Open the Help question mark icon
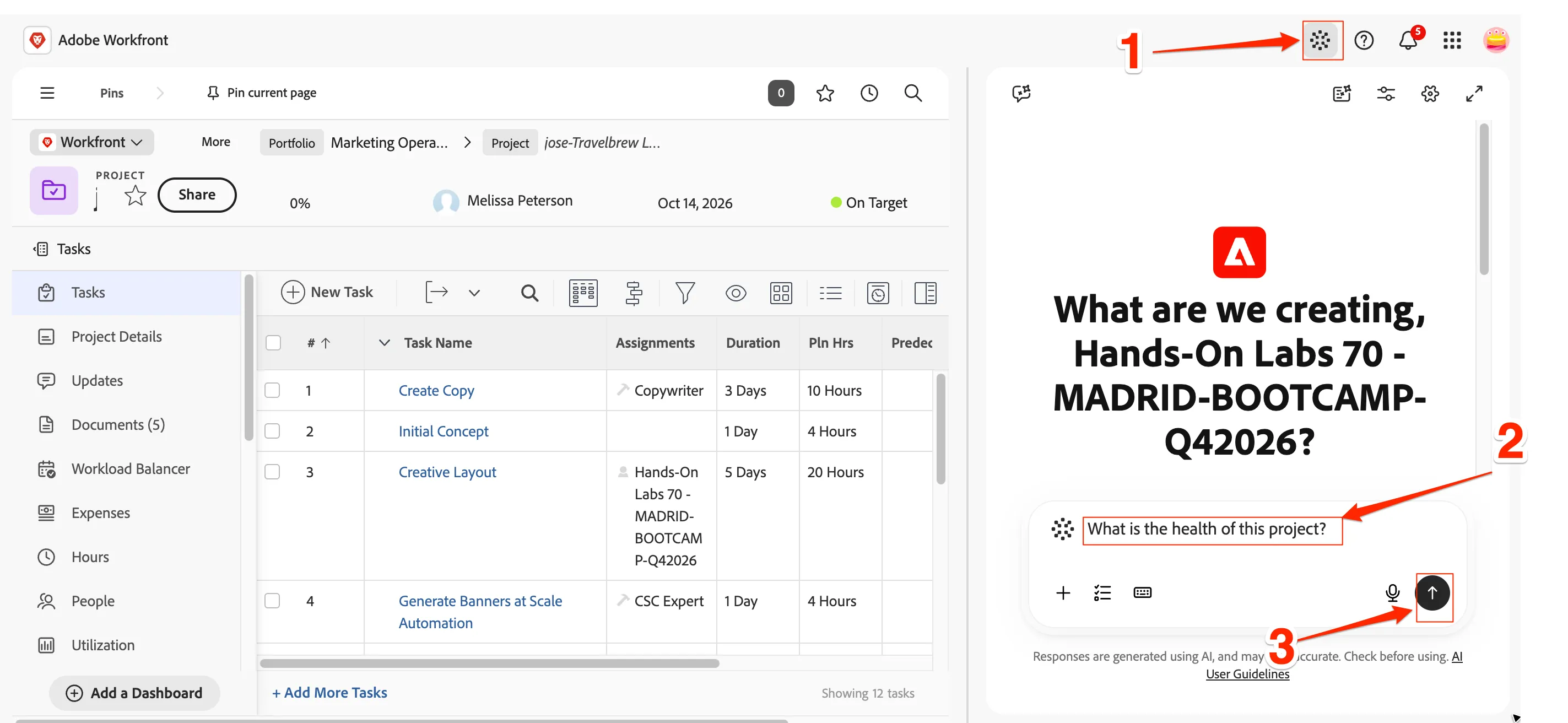Image resolution: width=1568 pixels, height=723 pixels. click(x=1364, y=40)
